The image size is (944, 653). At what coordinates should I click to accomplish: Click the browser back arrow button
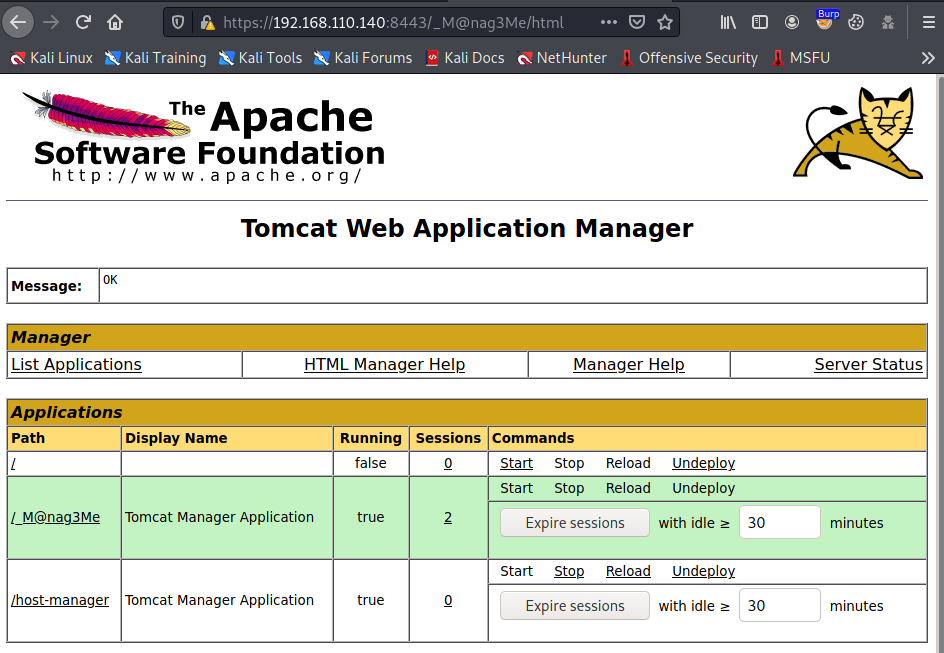click(x=19, y=22)
